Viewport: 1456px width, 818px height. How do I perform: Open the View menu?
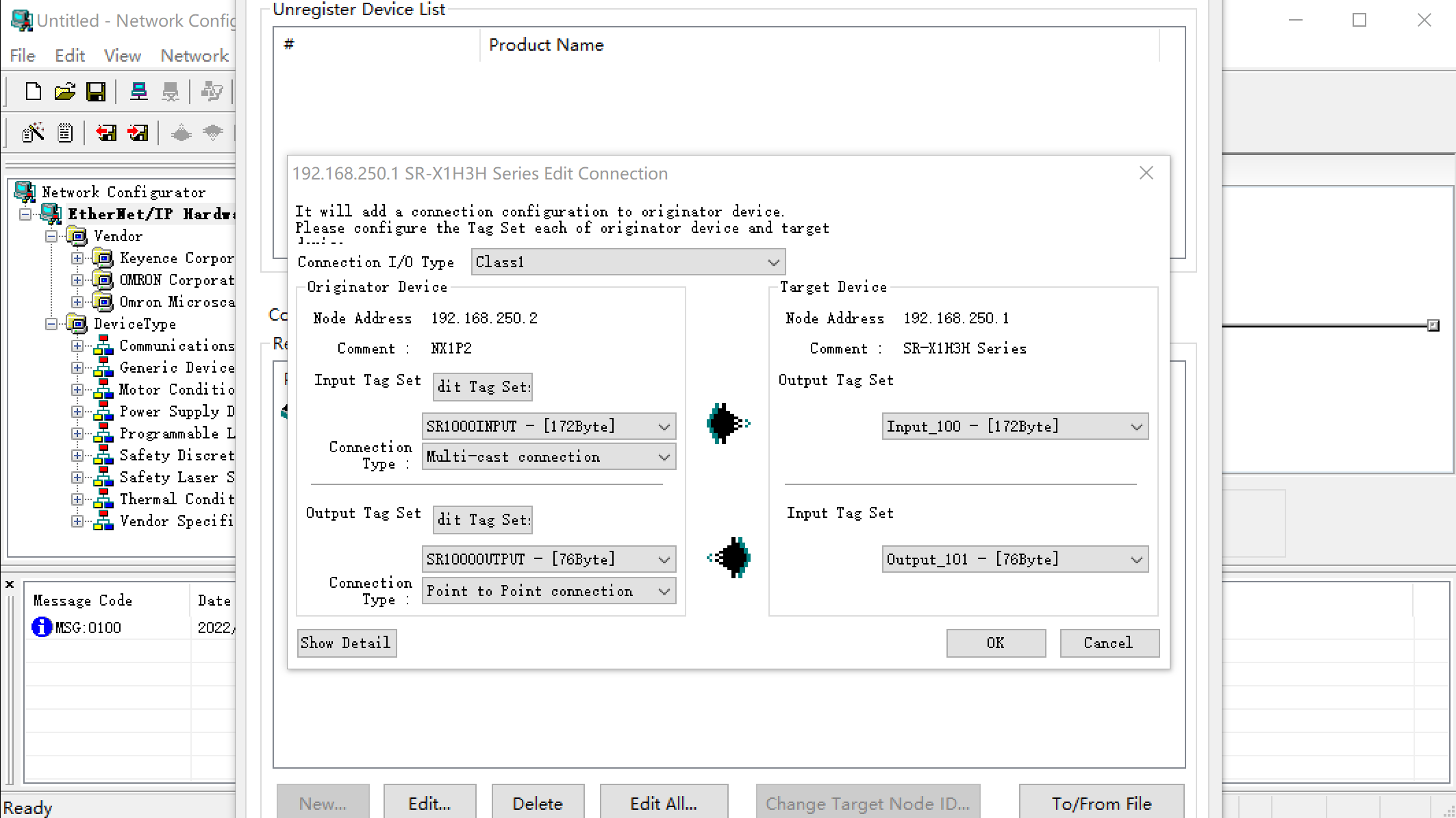[122, 55]
